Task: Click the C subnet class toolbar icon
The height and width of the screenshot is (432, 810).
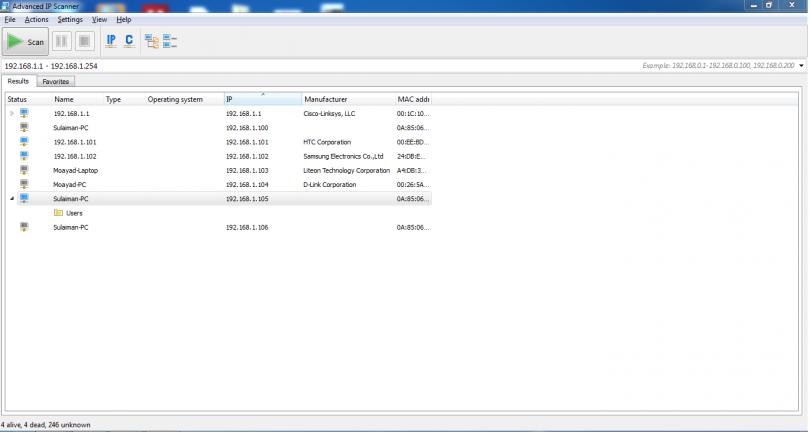Action: pos(129,41)
